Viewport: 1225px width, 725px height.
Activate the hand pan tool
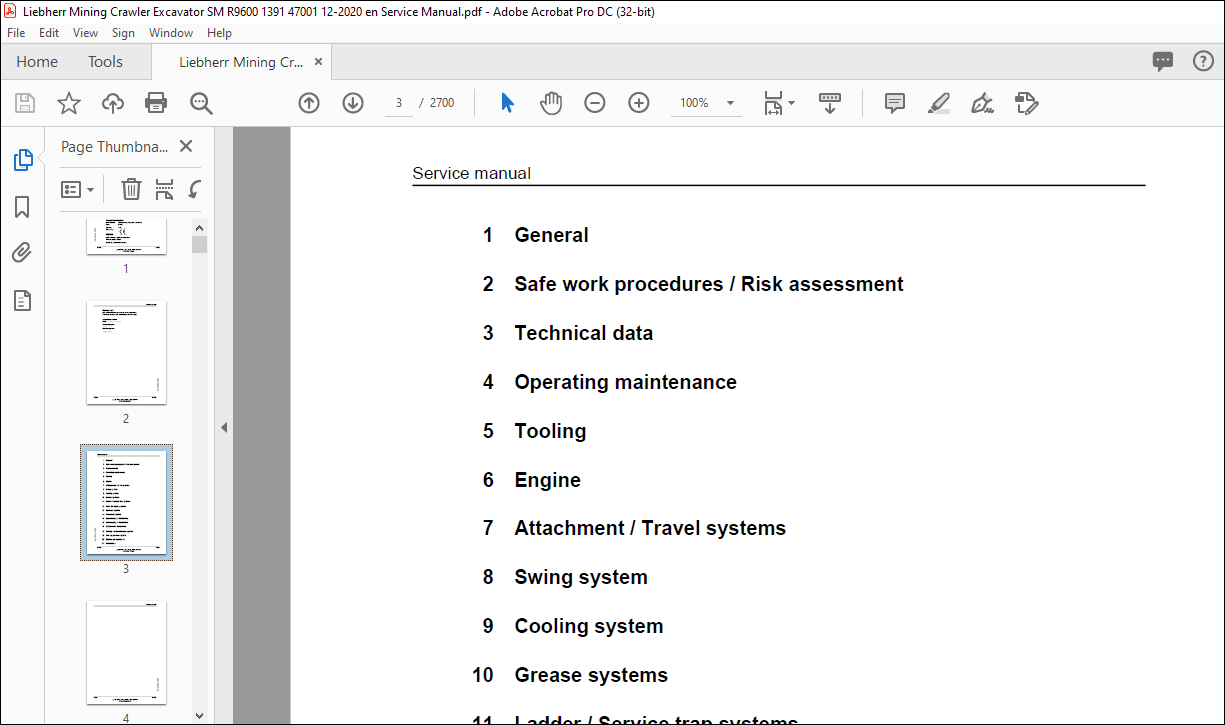pos(551,103)
